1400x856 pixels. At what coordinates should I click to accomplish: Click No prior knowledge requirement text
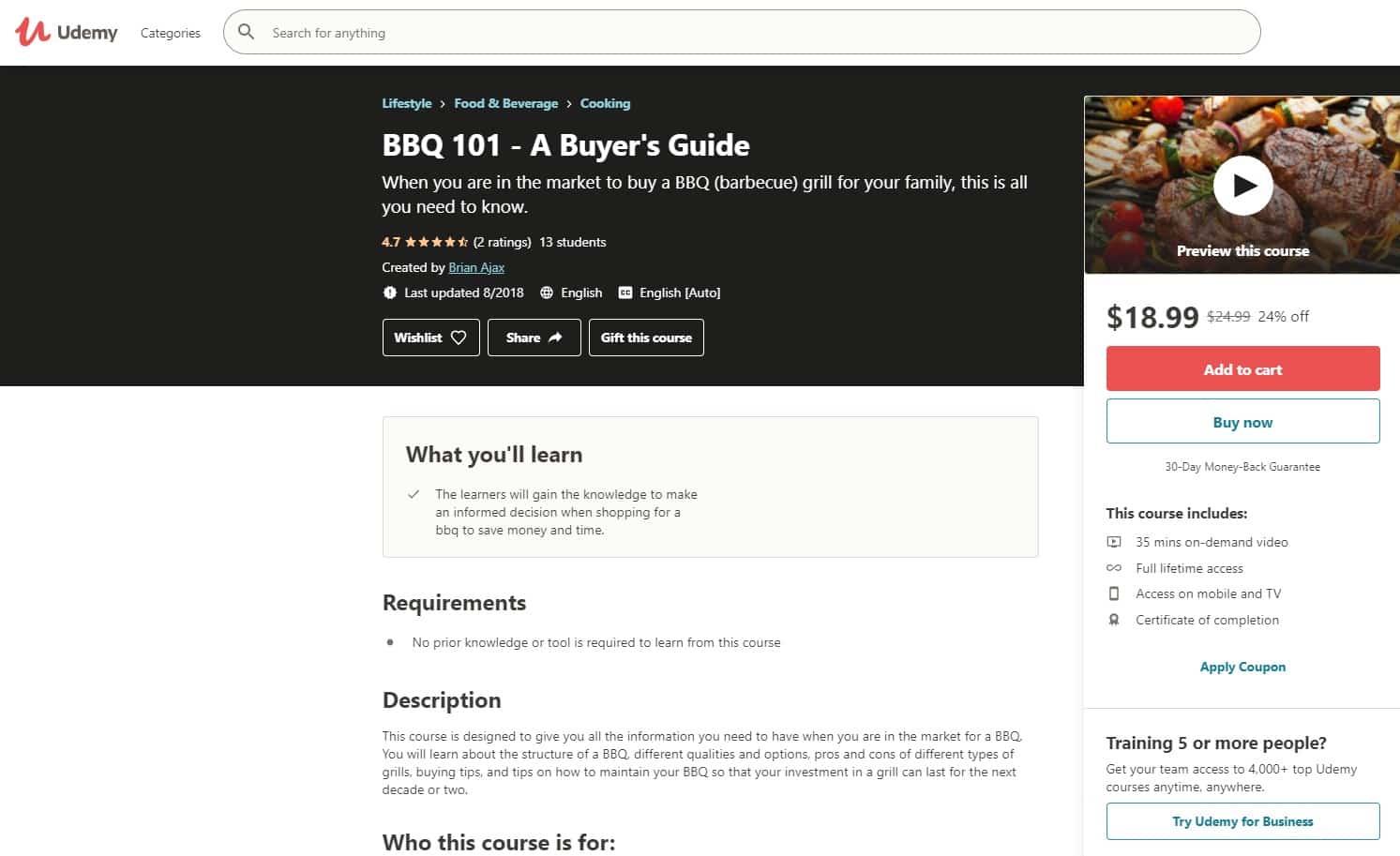(x=596, y=642)
